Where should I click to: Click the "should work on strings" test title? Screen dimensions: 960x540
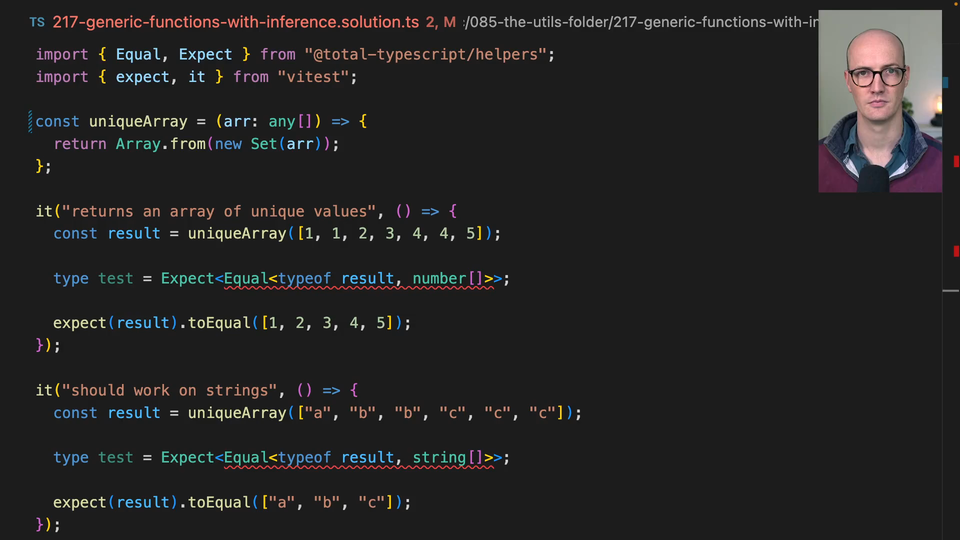(x=174, y=390)
